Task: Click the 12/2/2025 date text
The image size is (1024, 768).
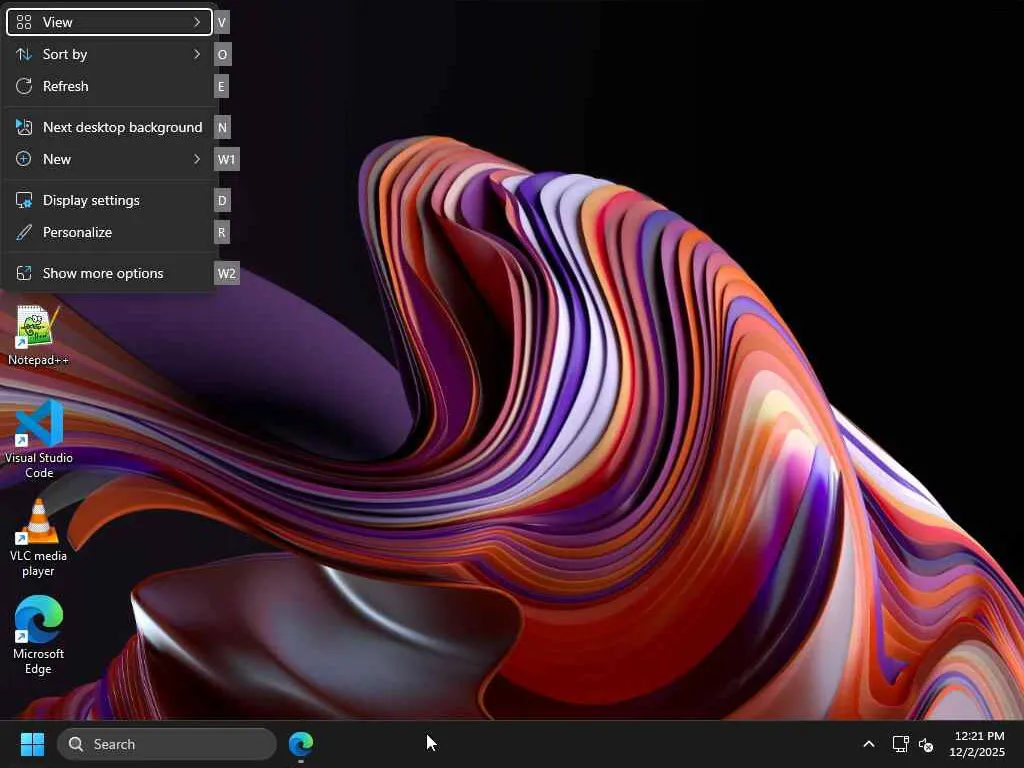Action: (977, 752)
